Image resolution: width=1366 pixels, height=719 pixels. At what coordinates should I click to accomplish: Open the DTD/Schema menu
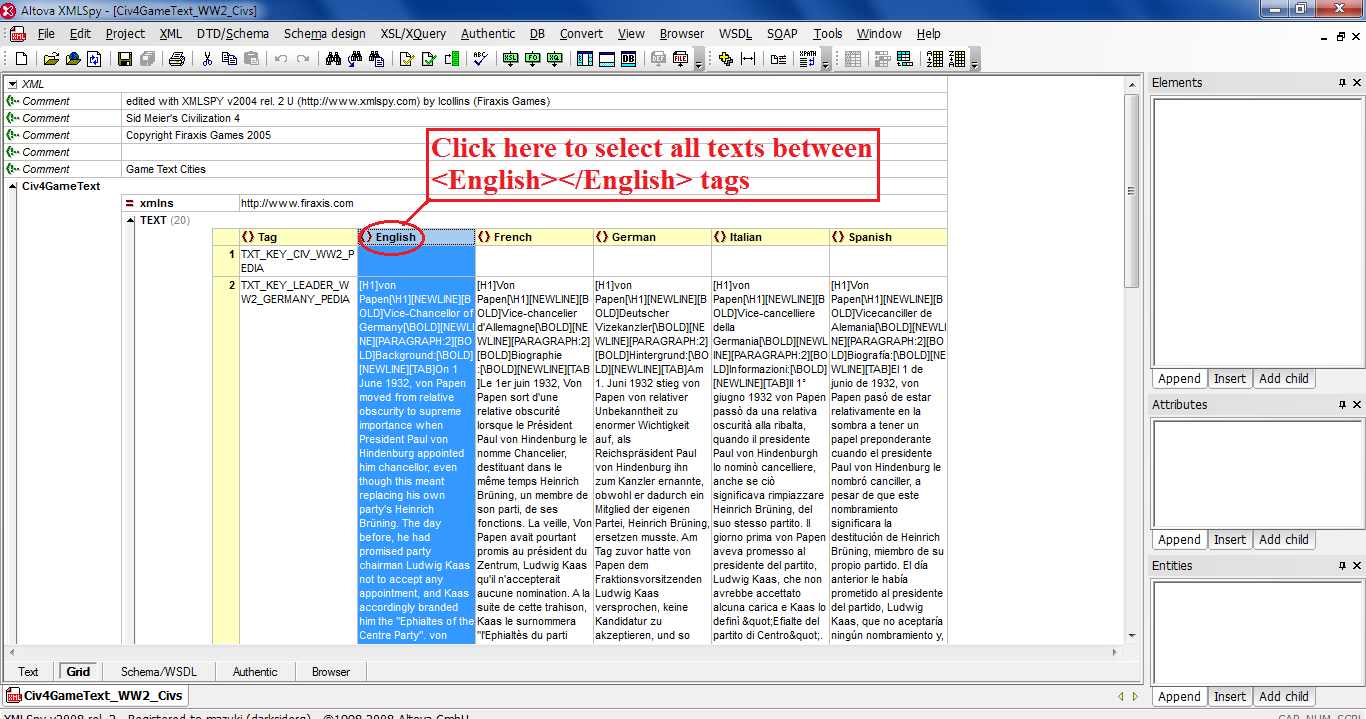click(233, 34)
